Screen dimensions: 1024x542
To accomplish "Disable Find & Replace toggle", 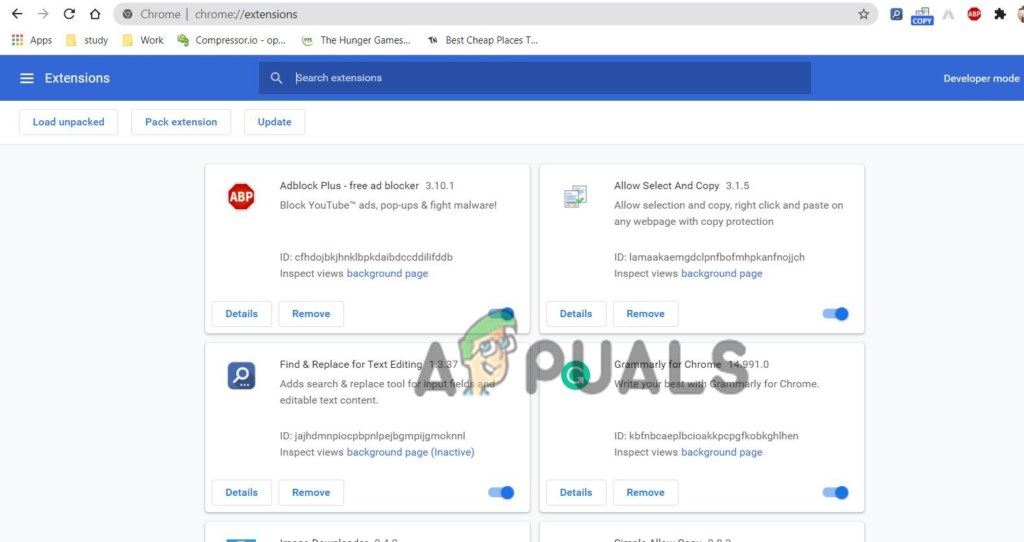I will coord(501,492).
